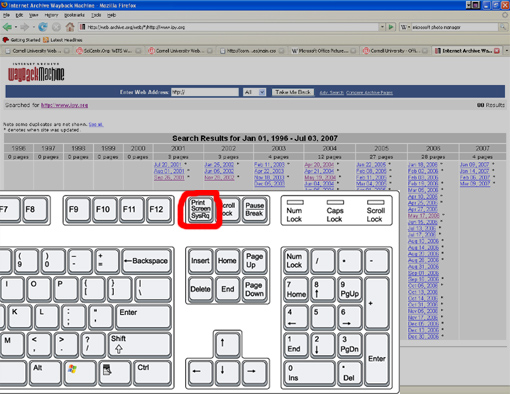Image resolution: width=510 pixels, height=394 pixels.
Task: Open the tab list dropdown arrow
Action: tap(507, 51)
